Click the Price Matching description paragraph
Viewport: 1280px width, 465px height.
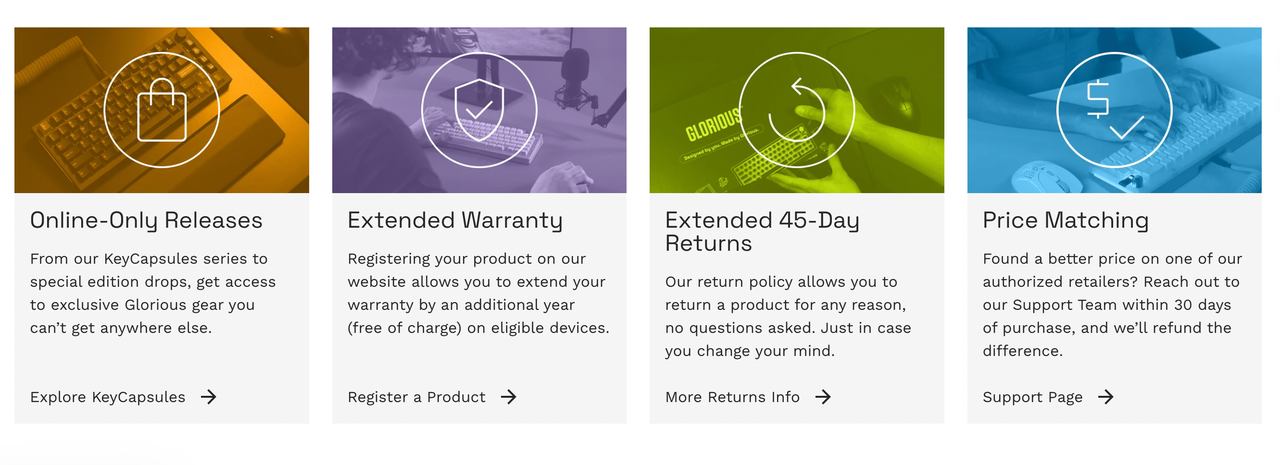tap(1111, 304)
